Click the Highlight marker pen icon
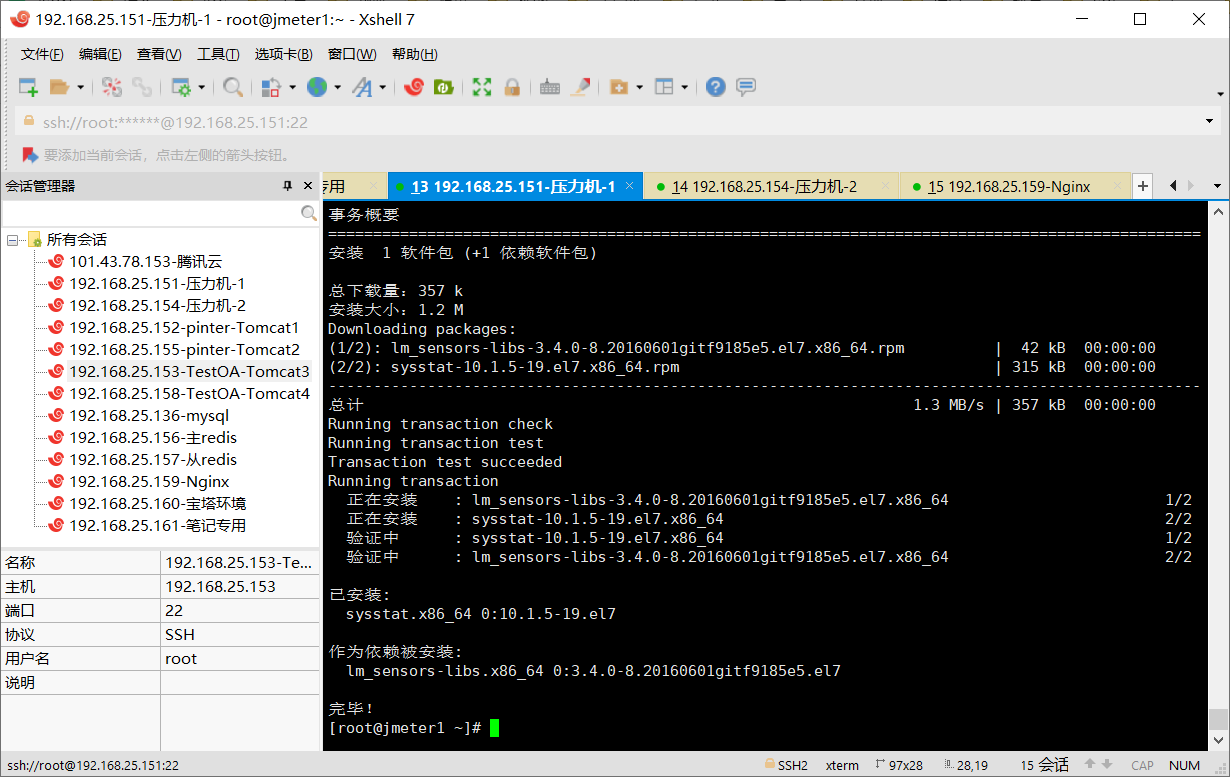This screenshot has height=777, width=1230. coord(580,87)
